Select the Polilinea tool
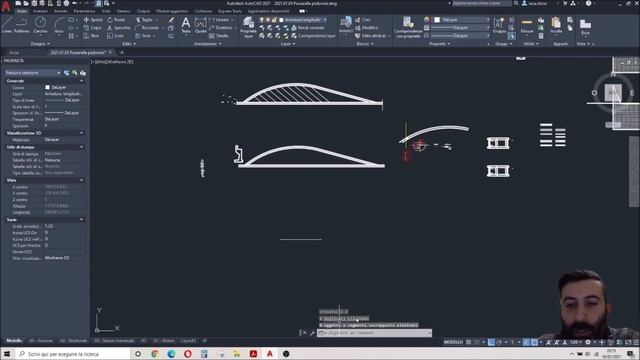This screenshot has width=640, height=360. 22,25
